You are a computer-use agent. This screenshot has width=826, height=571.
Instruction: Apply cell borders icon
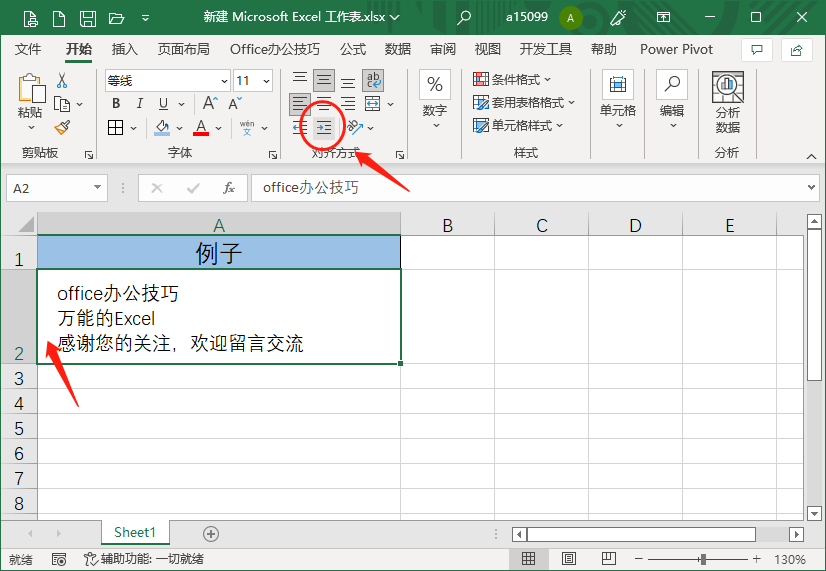115,127
